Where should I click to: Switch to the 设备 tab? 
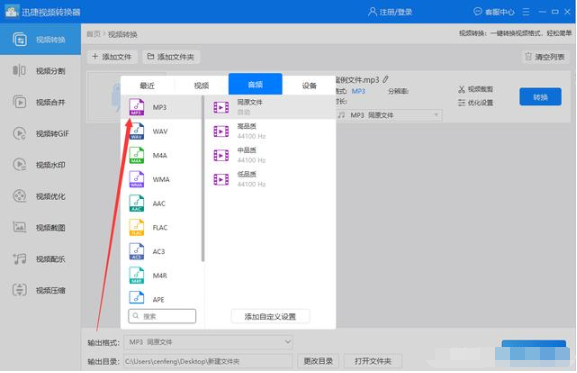point(309,85)
